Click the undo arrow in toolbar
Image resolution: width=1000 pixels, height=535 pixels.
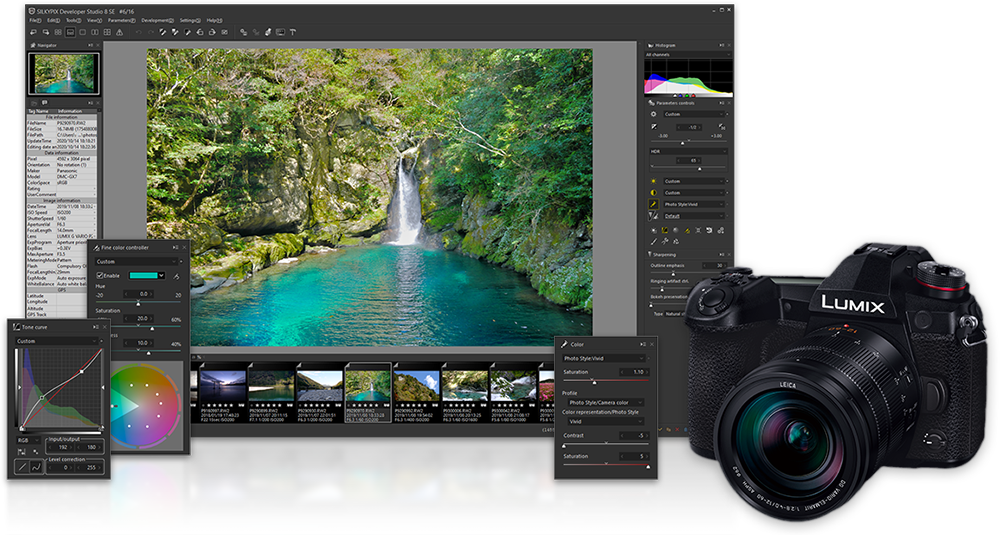[x=138, y=32]
